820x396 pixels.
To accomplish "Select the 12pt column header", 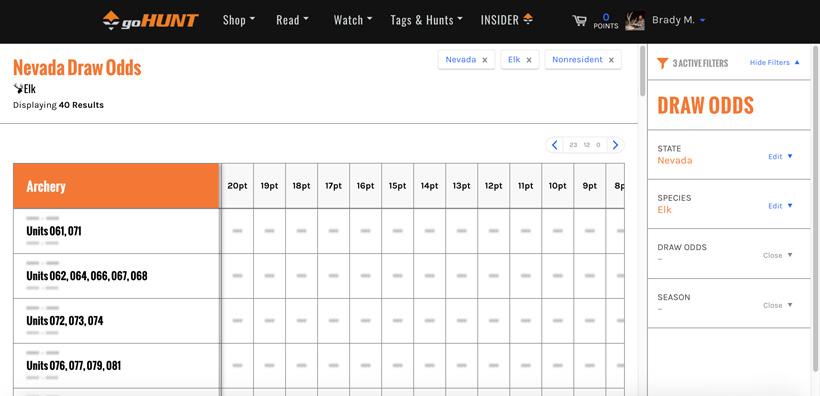I will [494, 186].
